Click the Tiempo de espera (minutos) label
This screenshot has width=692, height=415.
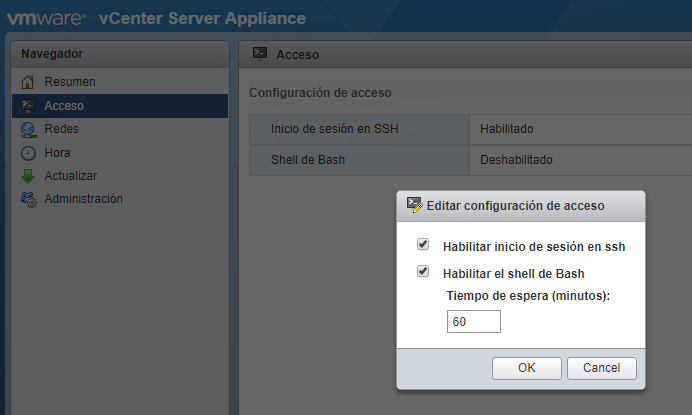[528, 296]
